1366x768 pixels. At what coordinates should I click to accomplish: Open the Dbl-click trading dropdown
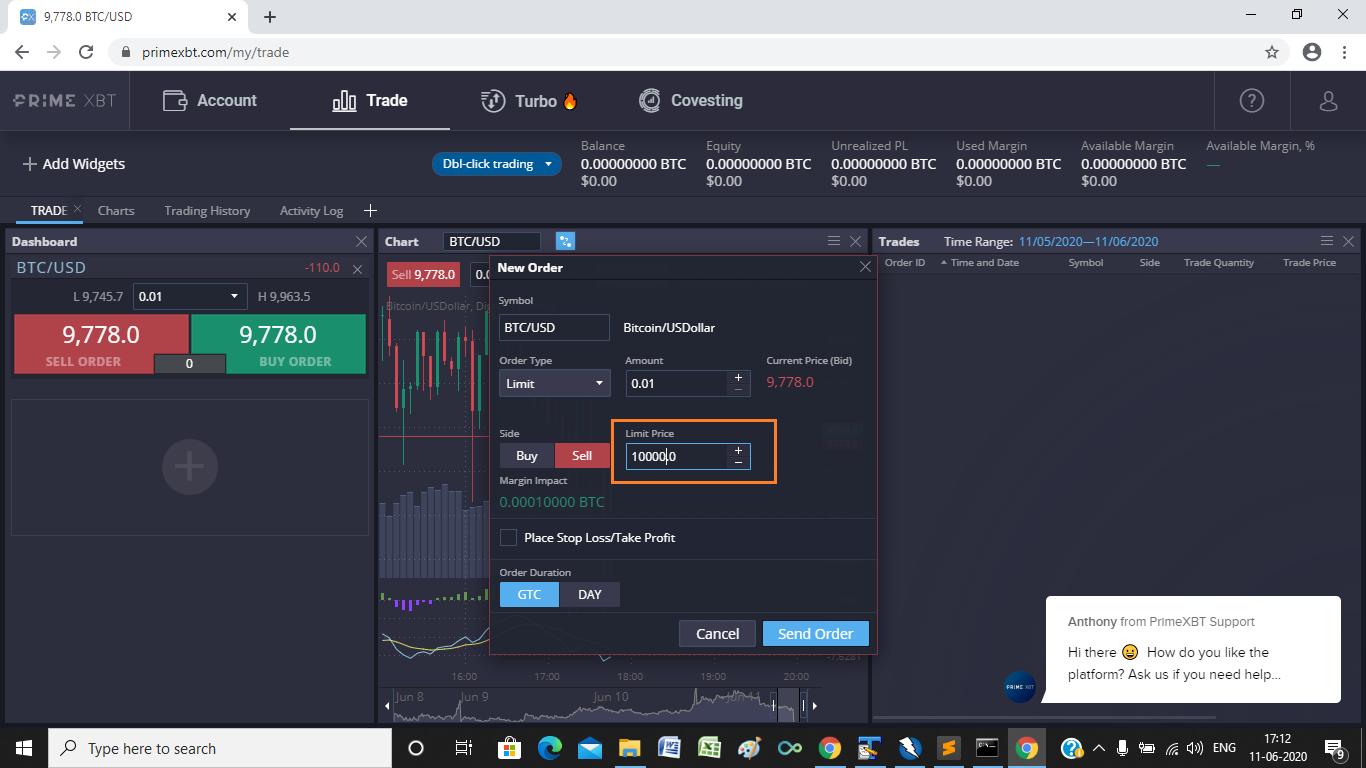point(497,164)
